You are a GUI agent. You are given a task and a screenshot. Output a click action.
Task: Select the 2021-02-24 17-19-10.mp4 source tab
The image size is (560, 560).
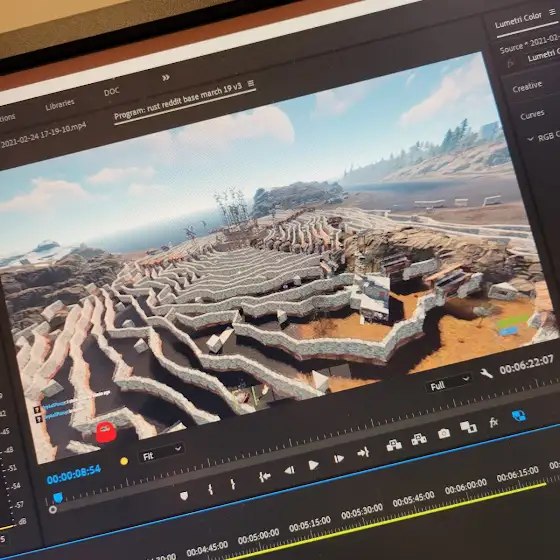pos(43,135)
